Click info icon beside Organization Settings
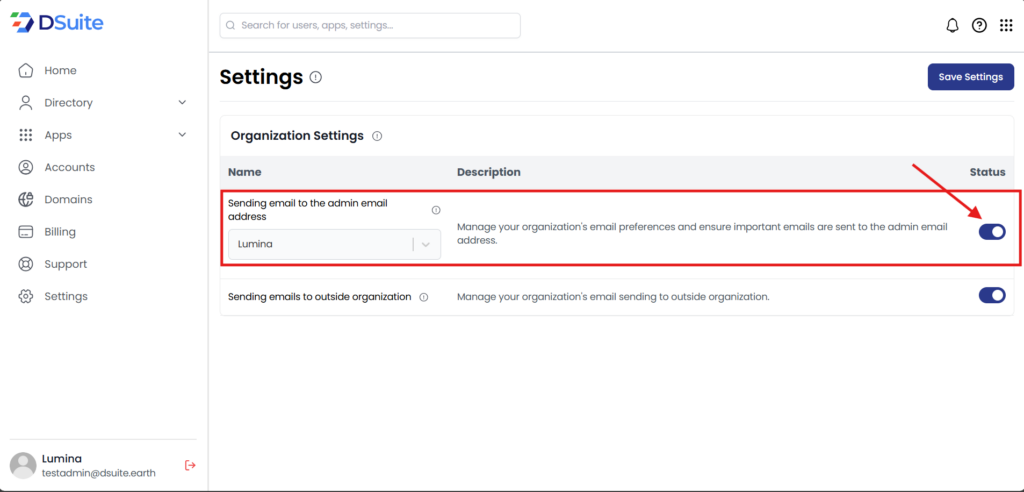This screenshot has width=1024, height=492. pyautogui.click(x=377, y=136)
